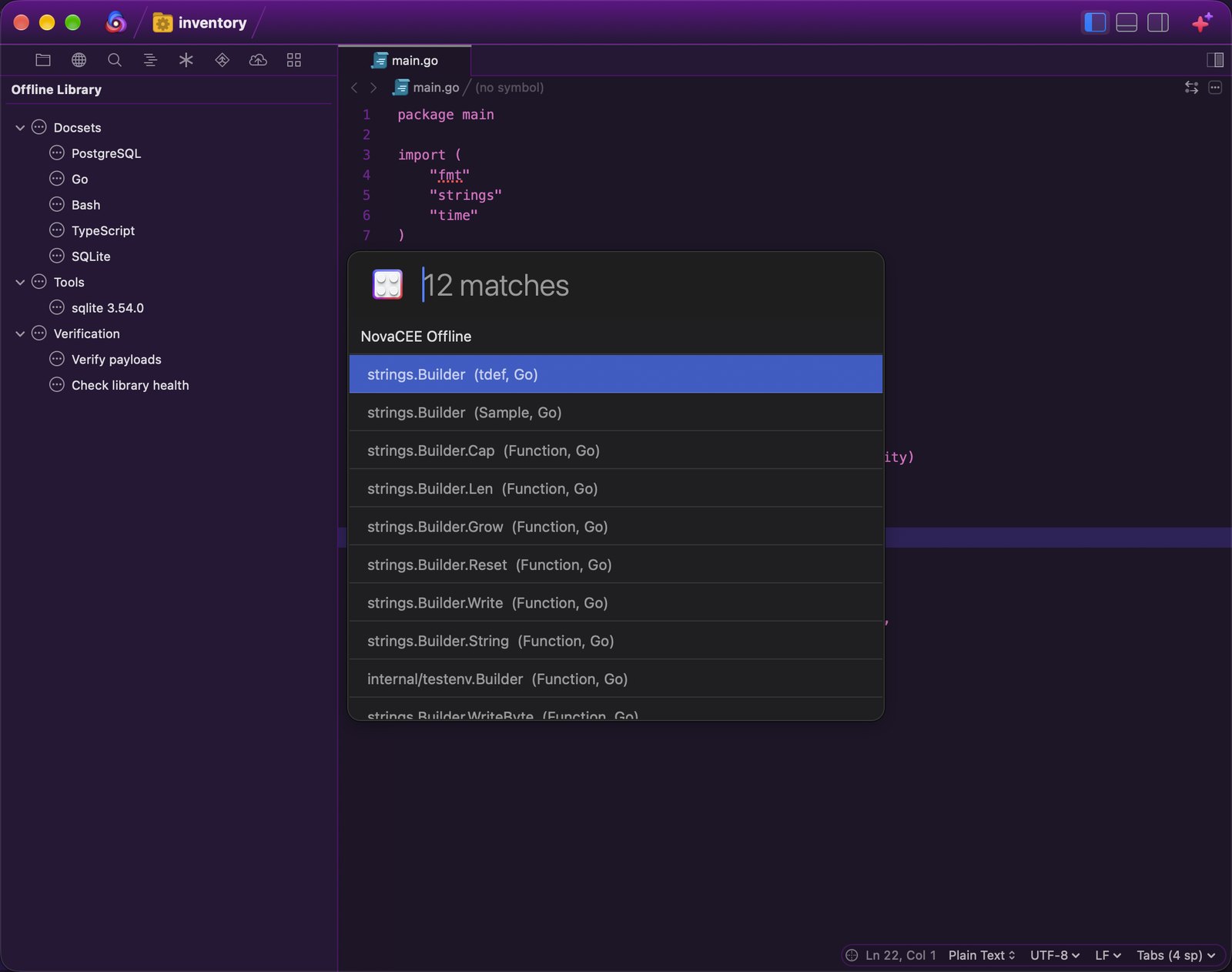
Task: Open the ellipsis menu in path bar
Action: point(1215,88)
